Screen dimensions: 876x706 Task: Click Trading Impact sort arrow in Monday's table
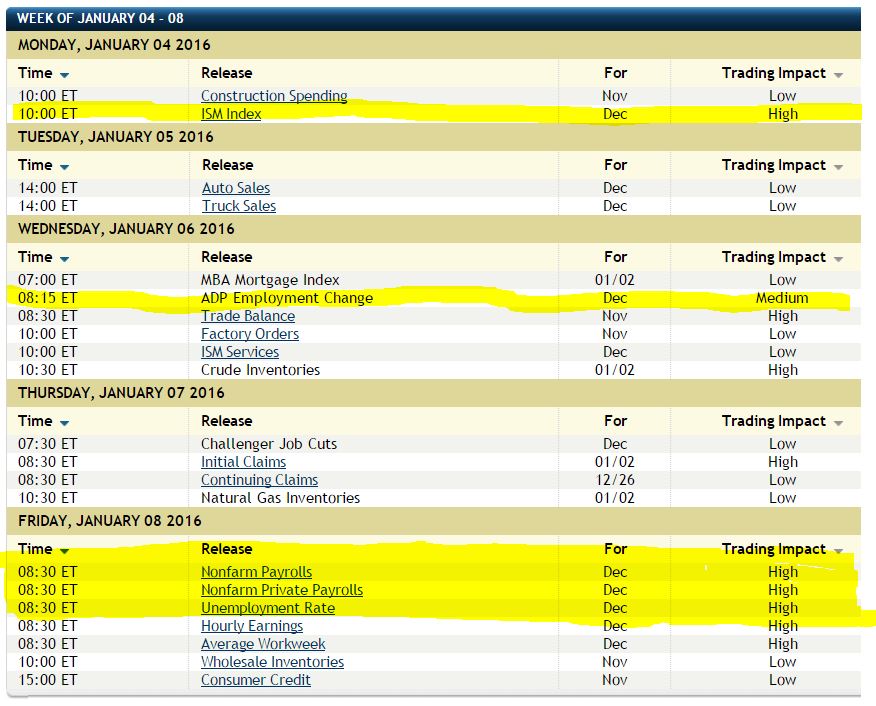(838, 75)
